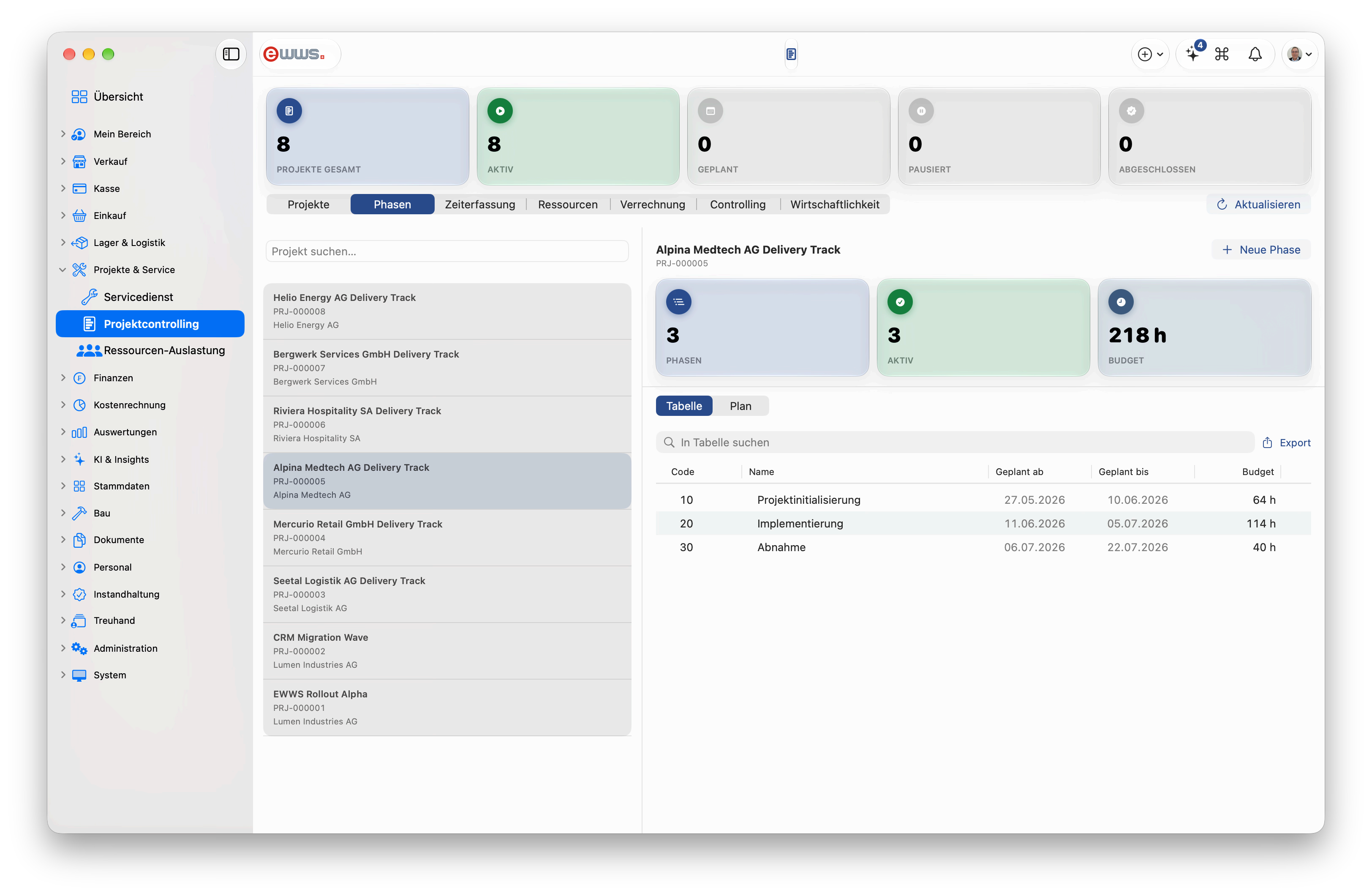The height and width of the screenshot is (896, 1372).
Task: Open the document icon in title bar
Action: point(791,54)
